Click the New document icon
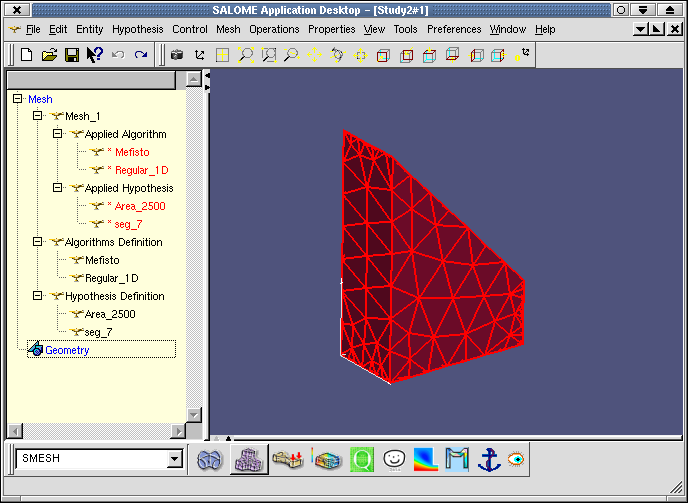This screenshot has height=503, width=688. (x=27, y=55)
